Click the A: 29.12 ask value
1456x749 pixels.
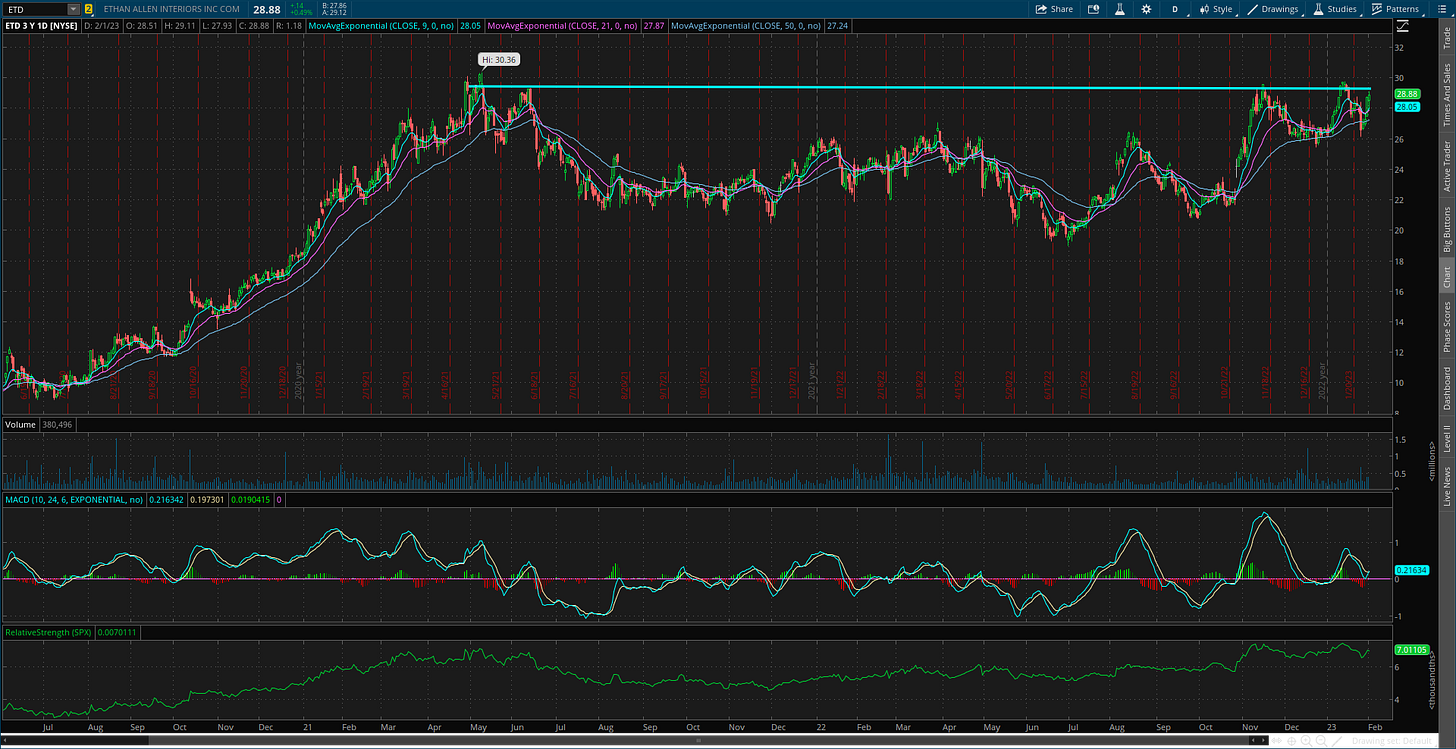click(x=334, y=13)
